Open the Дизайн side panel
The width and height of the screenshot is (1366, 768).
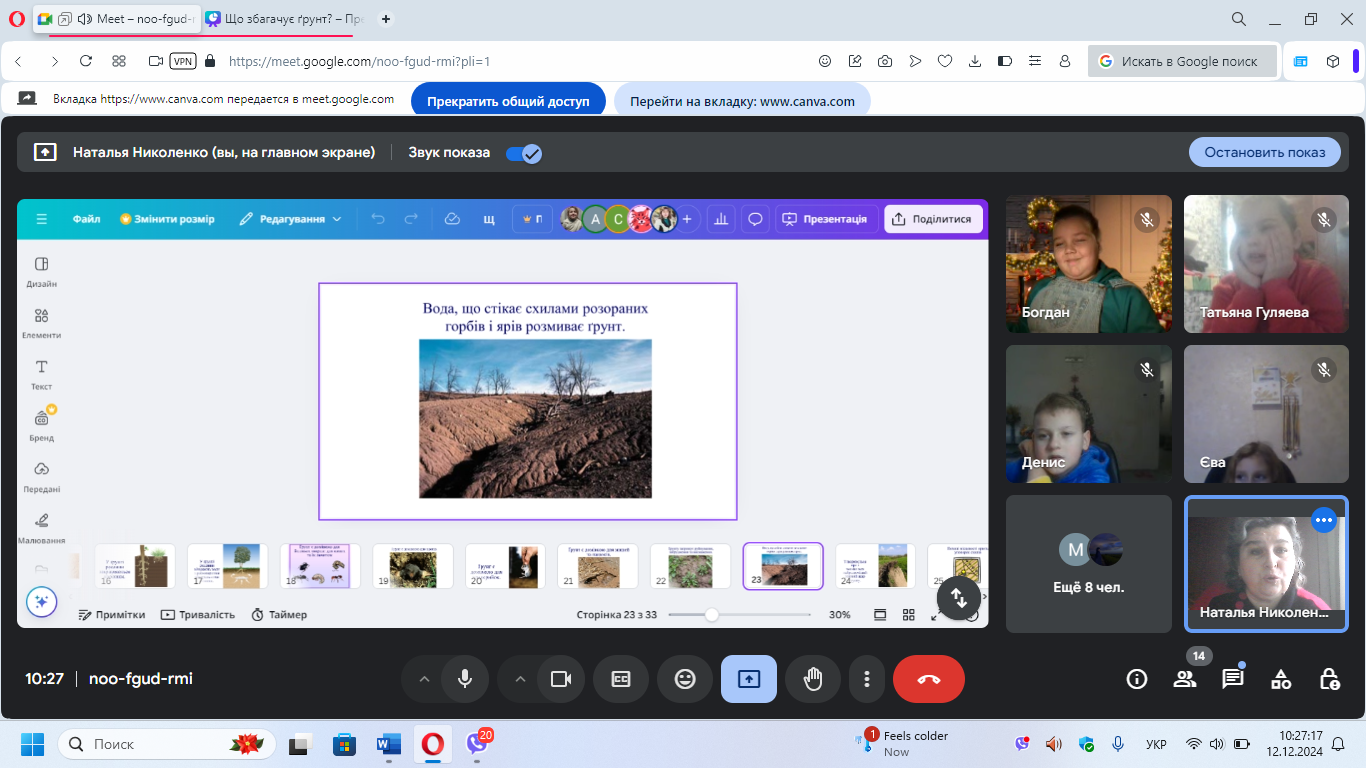tap(41, 271)
